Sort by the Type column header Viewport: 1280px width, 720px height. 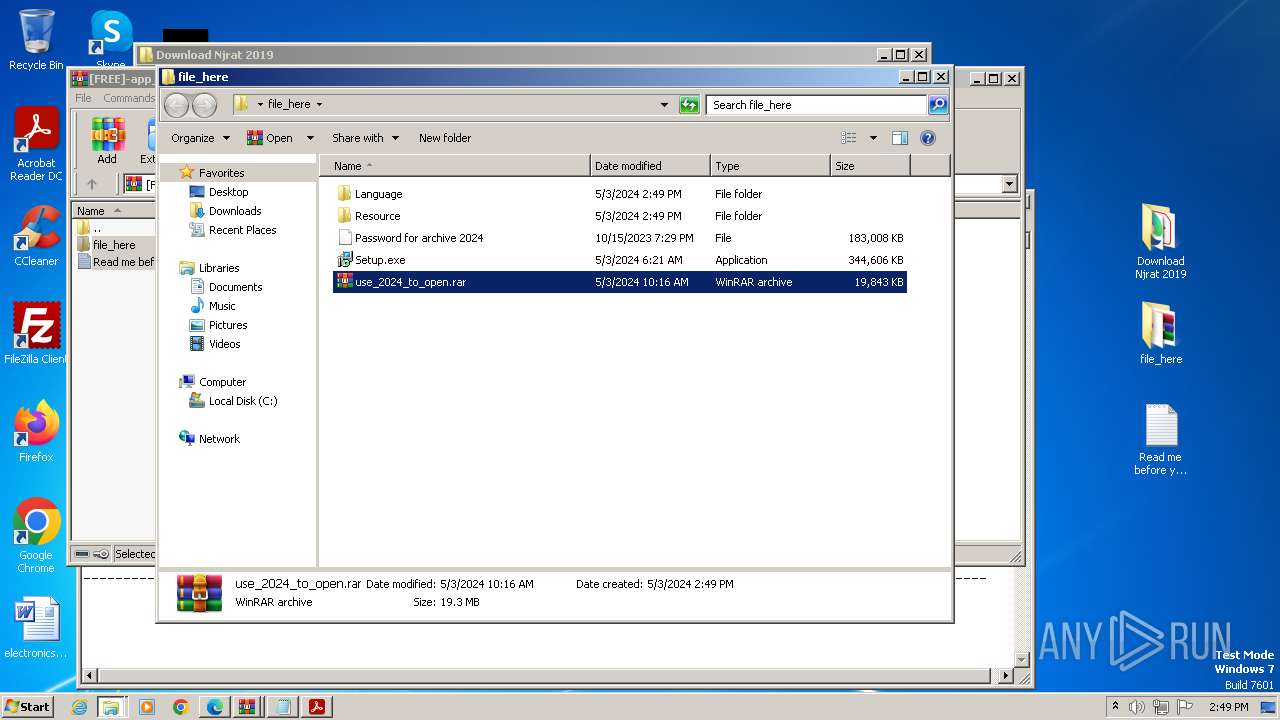tap(770, 166)
